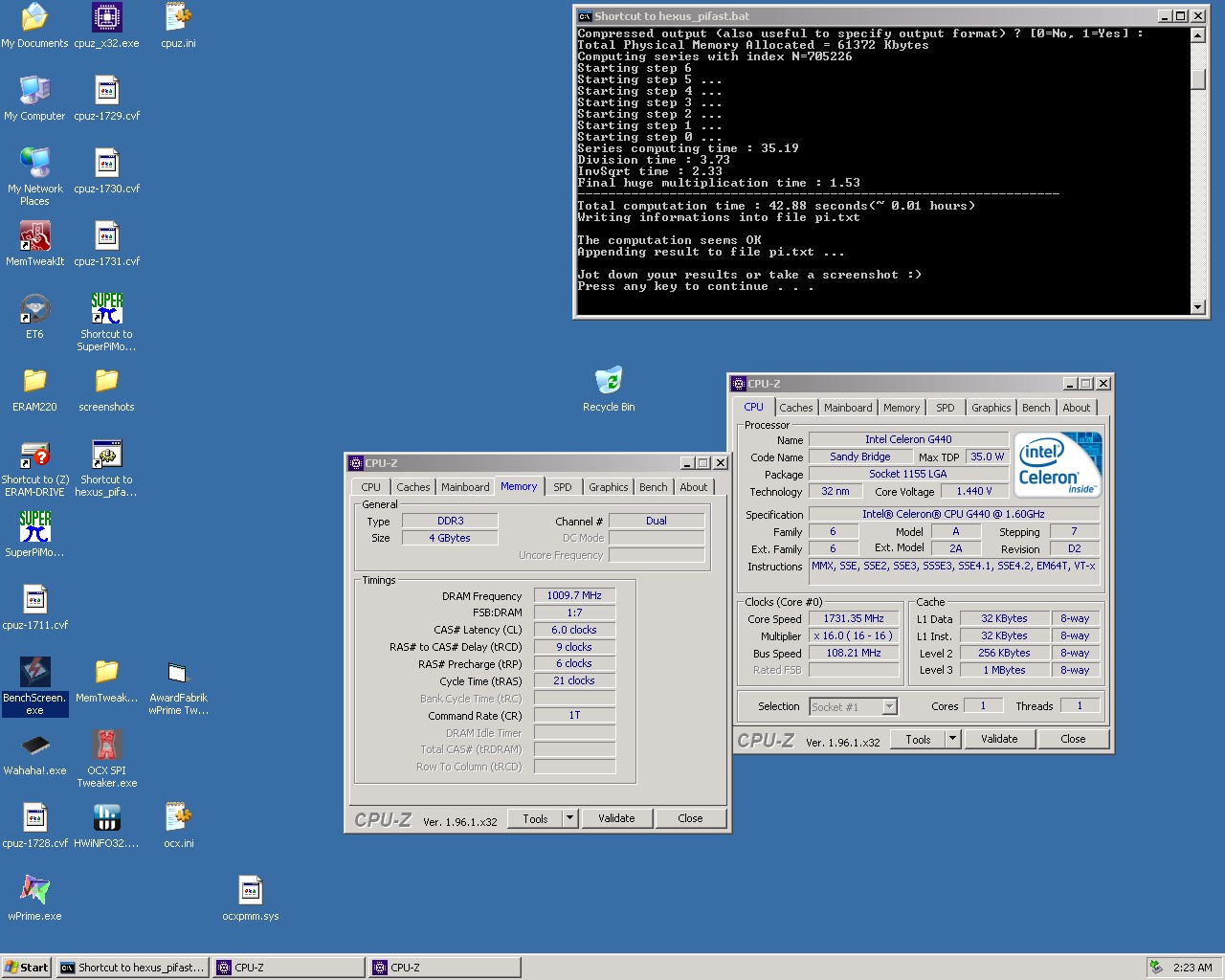Click the CAS# Latency 6.0 clocks value
Screen dimensions: 1225x980
tap(574, 630)
